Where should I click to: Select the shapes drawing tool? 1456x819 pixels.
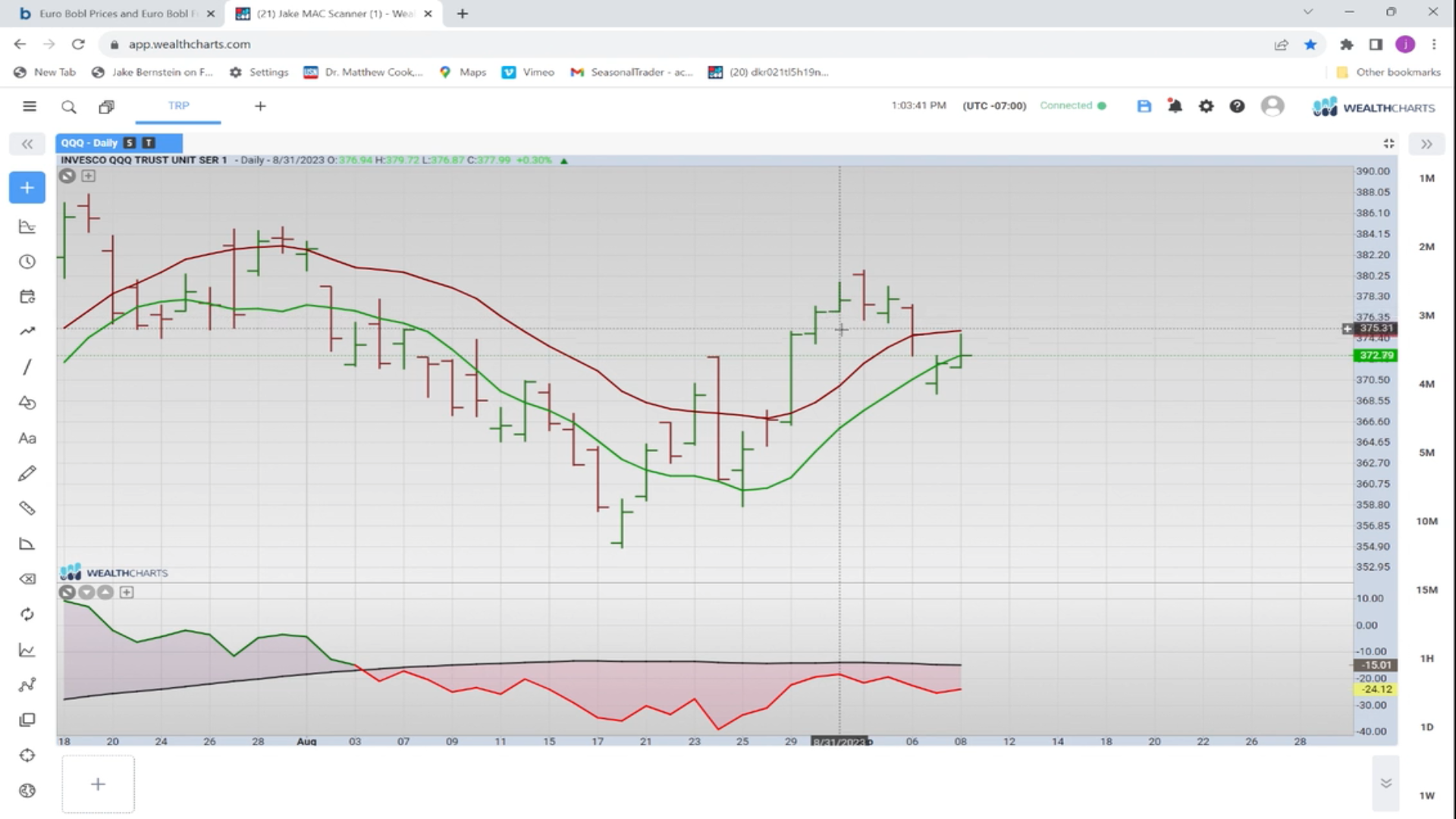click(x=27, y=403)
